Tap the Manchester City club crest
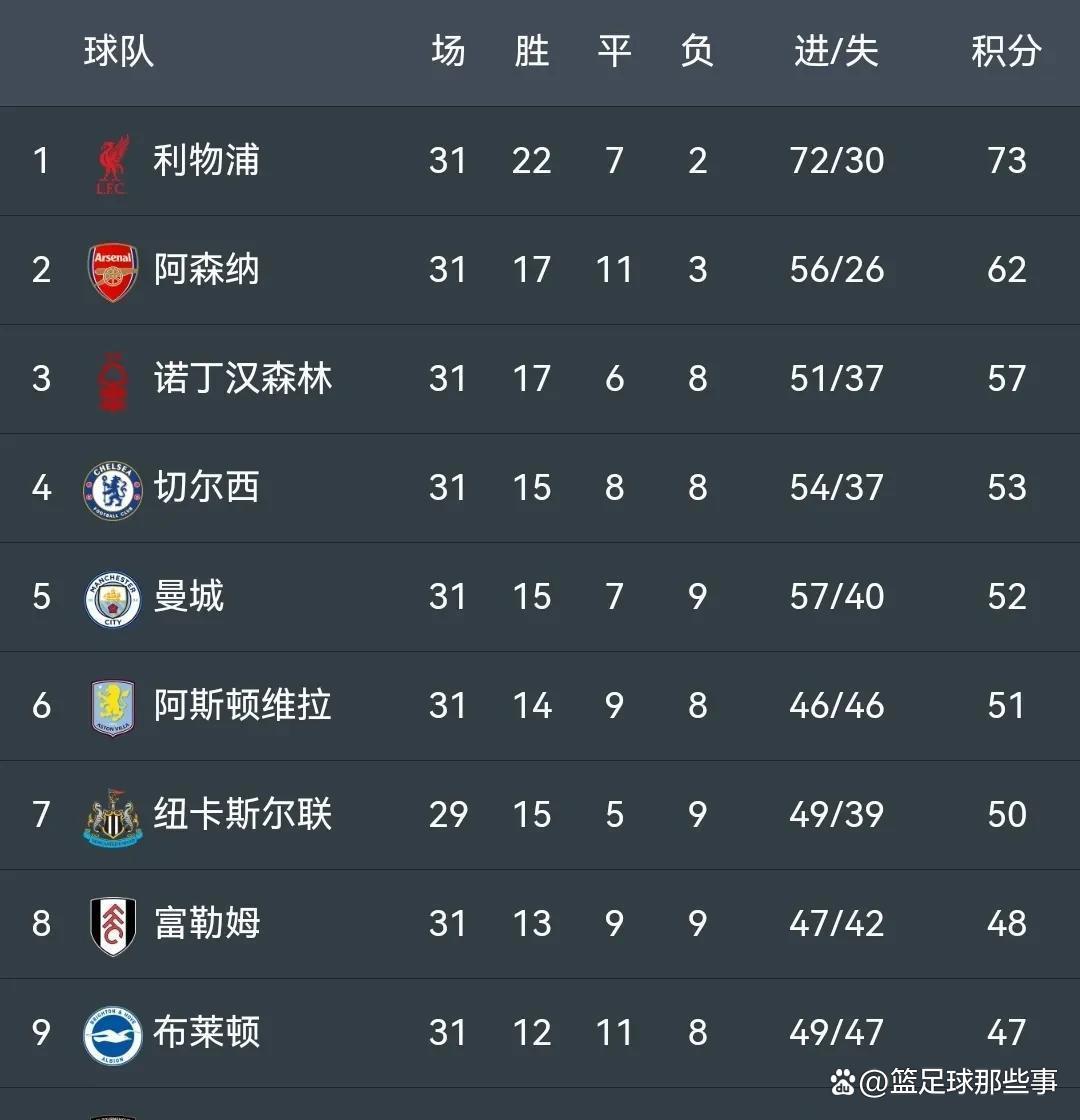This screenshot has height=1120, width=1080. (113, 599)
